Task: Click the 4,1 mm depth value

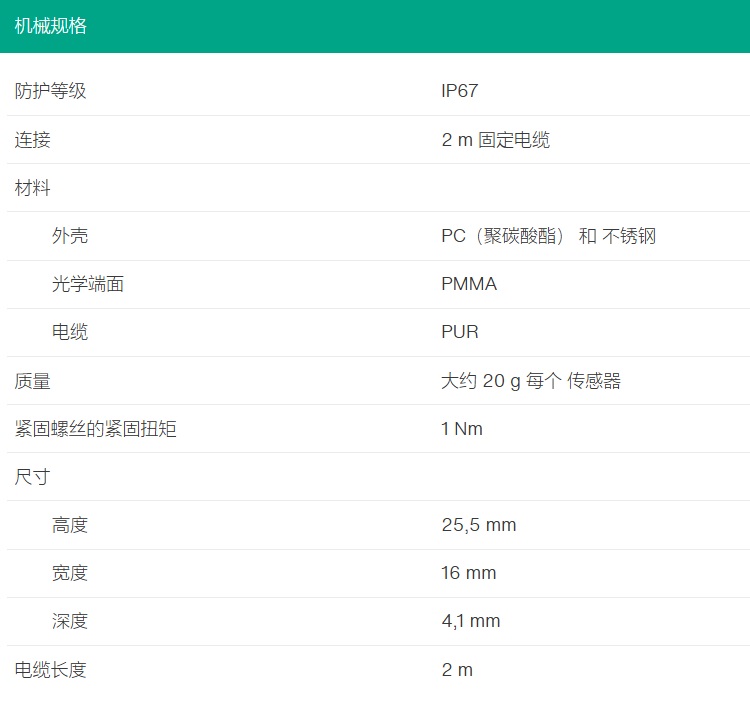Action: coord(471,621)
